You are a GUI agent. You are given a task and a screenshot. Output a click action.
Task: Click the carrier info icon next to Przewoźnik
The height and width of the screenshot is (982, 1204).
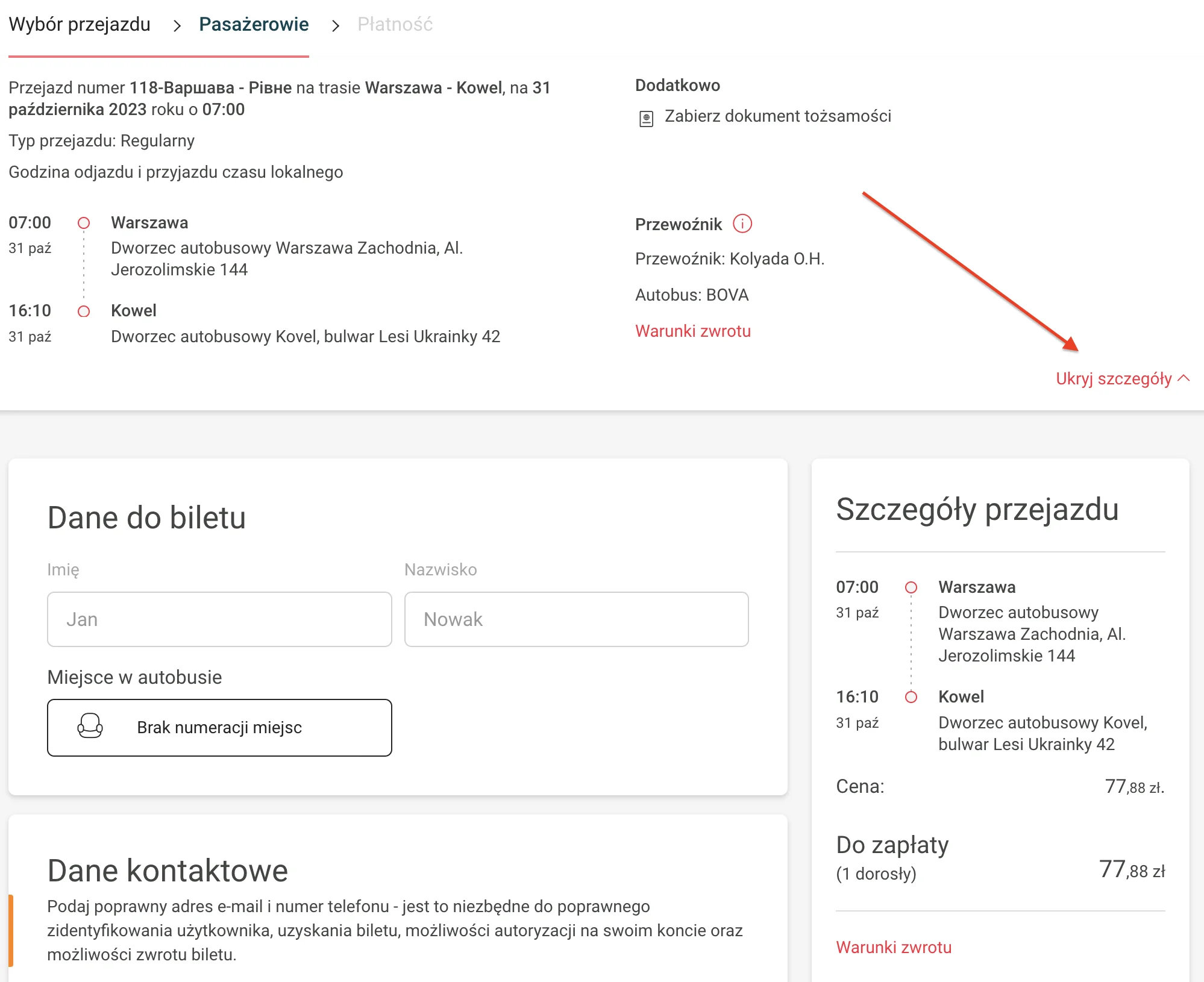click(x=742, y=224)
